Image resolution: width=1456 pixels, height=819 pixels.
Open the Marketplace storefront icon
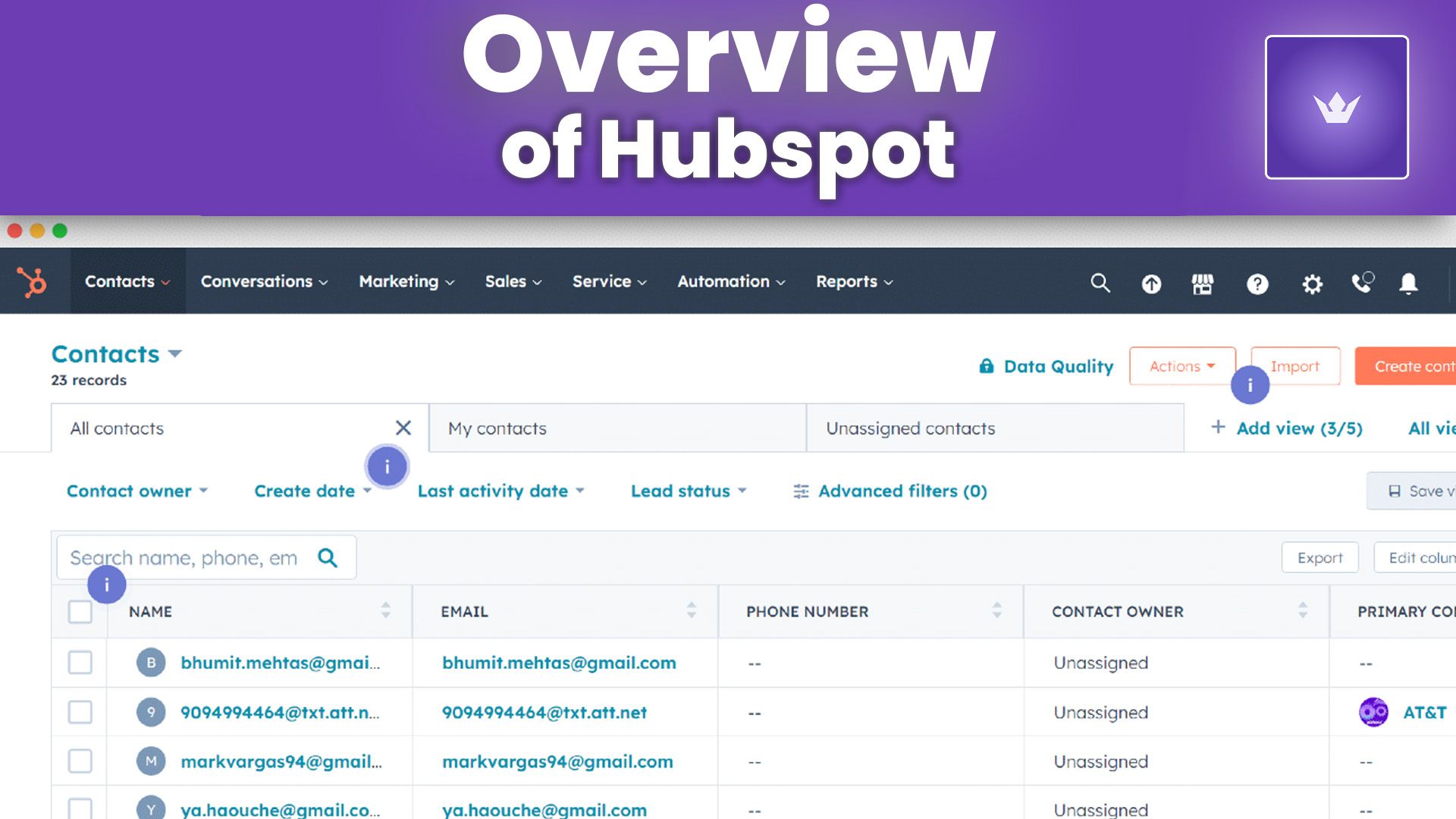click(x=1203, y=284)
